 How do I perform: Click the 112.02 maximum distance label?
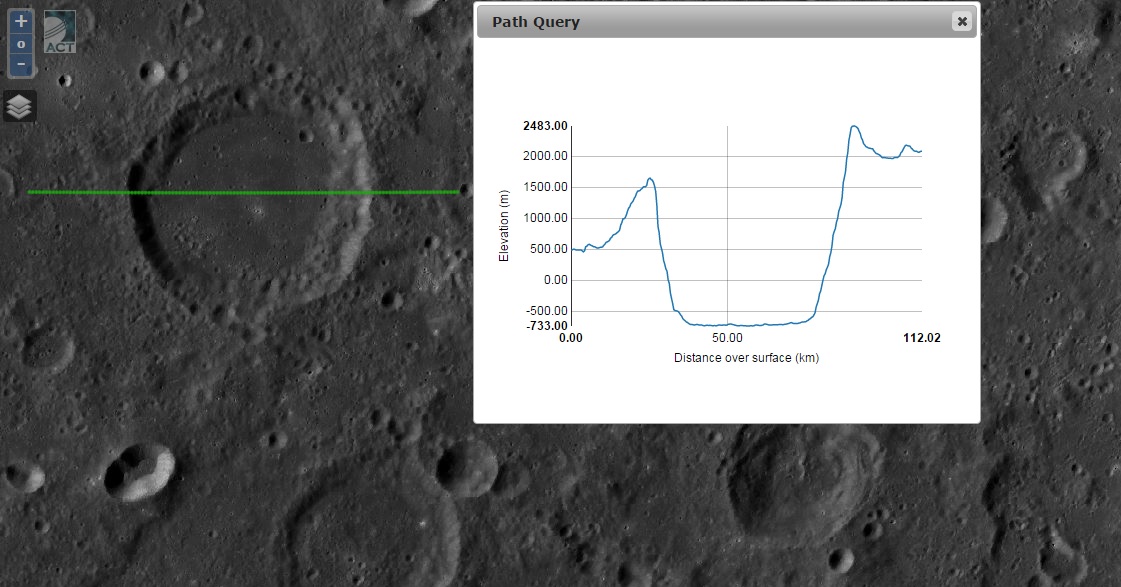coord(921,338)
